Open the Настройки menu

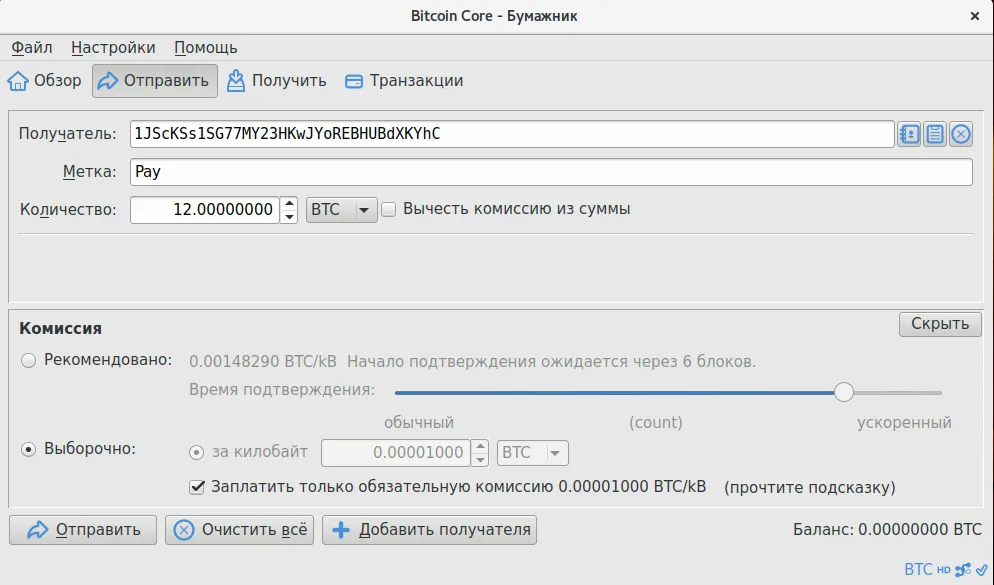(113, 48)
